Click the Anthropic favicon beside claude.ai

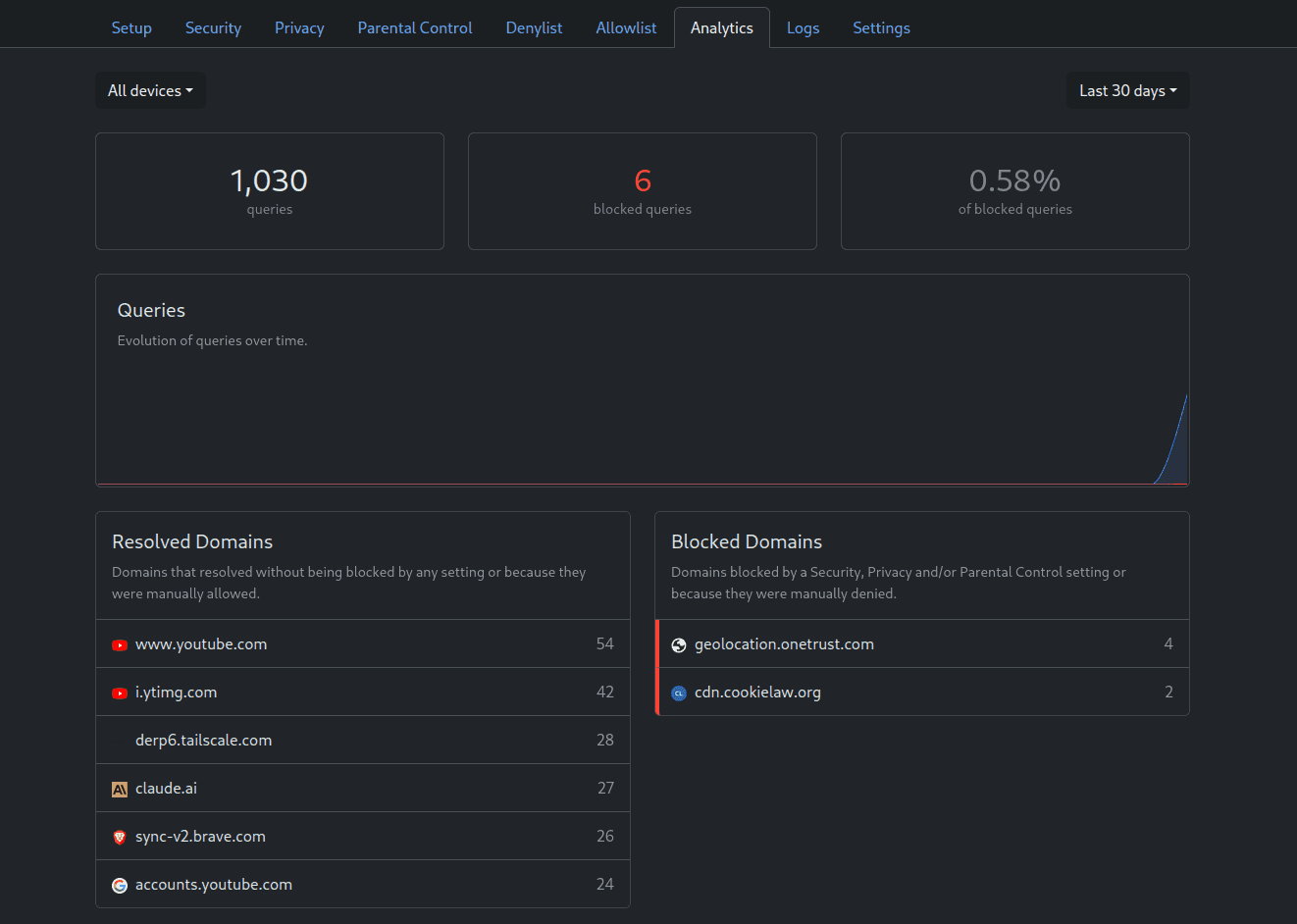click(x=120, y=790)
